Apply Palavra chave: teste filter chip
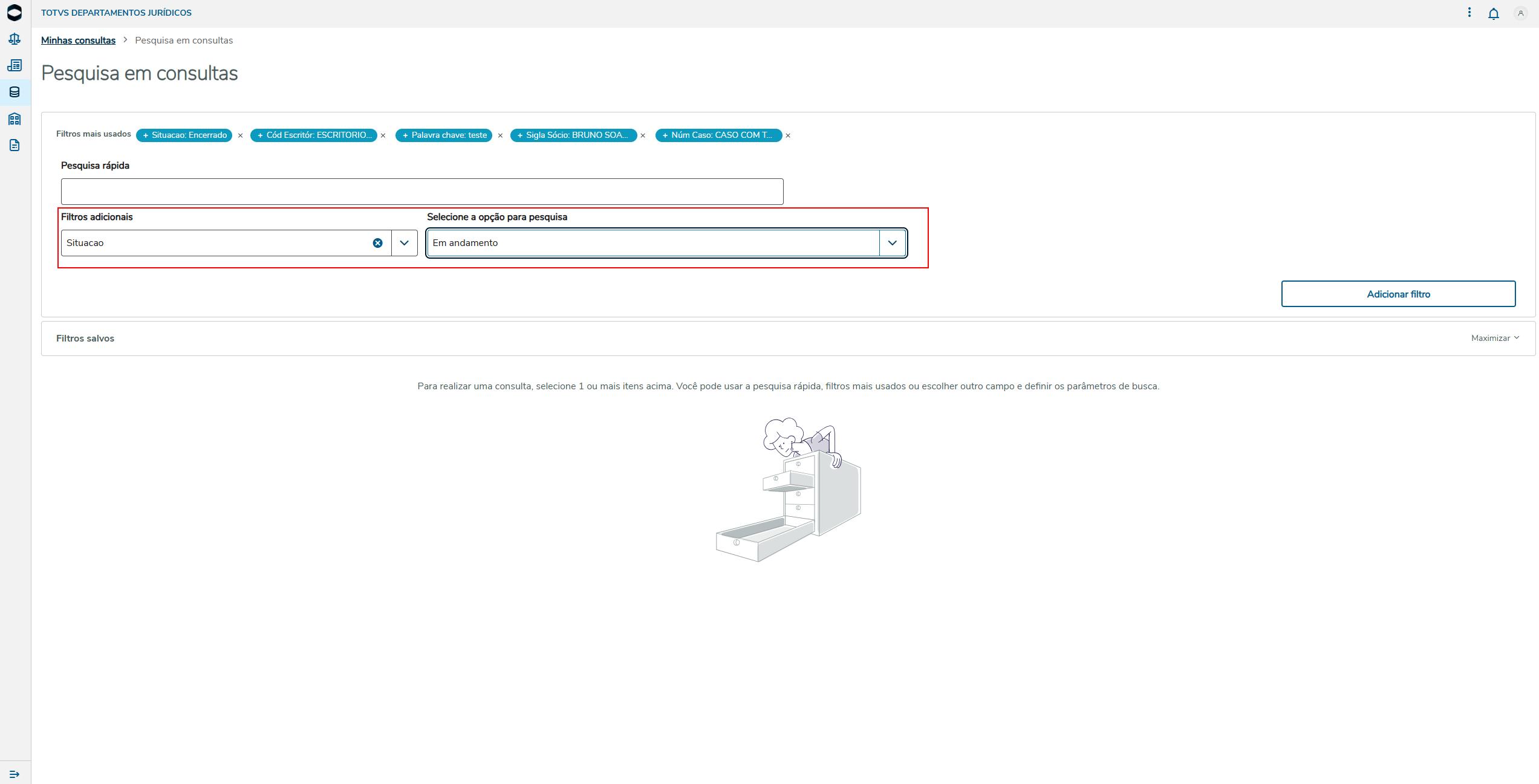Image resolution: width=1539 pixels, height=784 pixels. tap(444, 135)
